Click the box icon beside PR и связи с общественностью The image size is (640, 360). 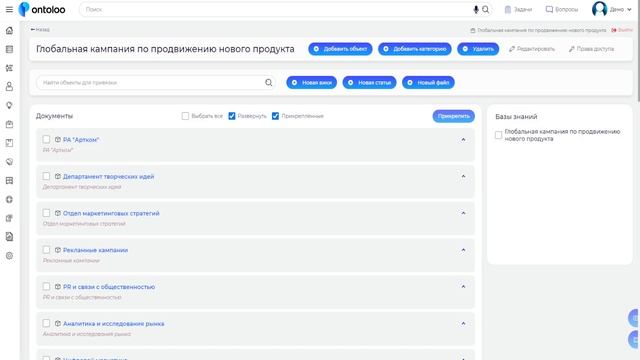tap(58, 287)
